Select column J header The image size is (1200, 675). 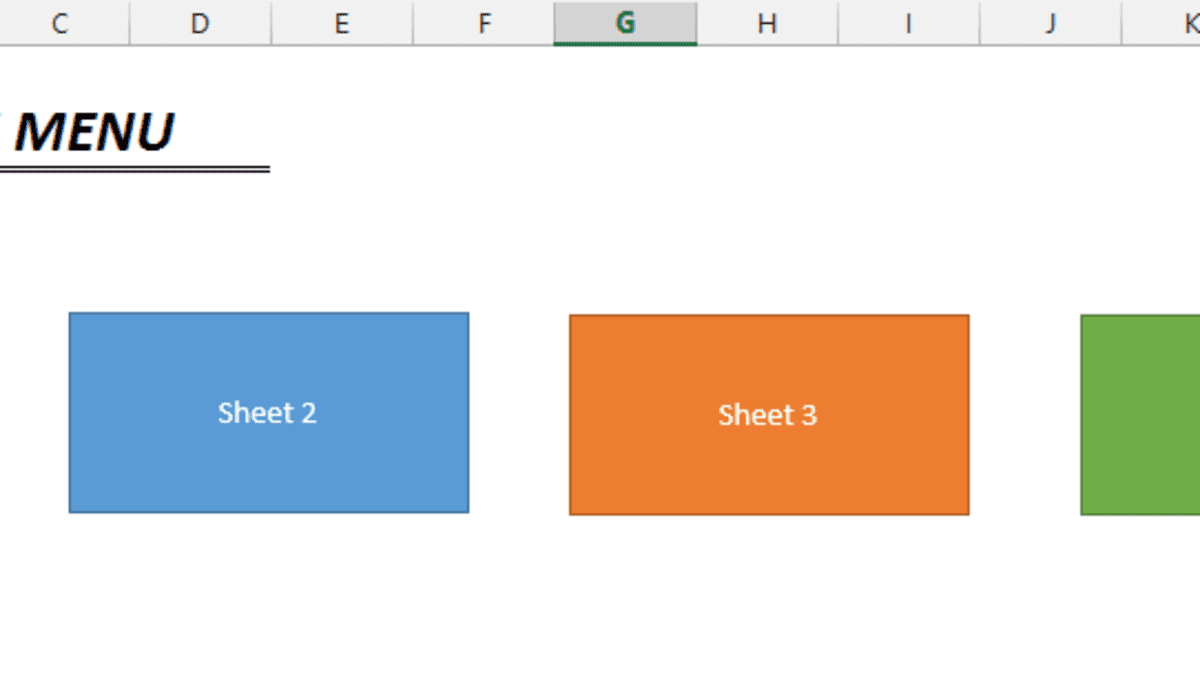point(1048,22)
